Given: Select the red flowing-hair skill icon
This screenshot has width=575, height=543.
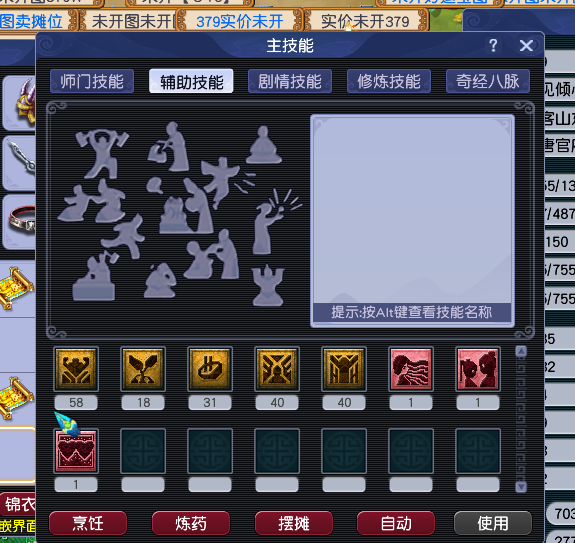Looking at the screenshot, I should point(411,369).
